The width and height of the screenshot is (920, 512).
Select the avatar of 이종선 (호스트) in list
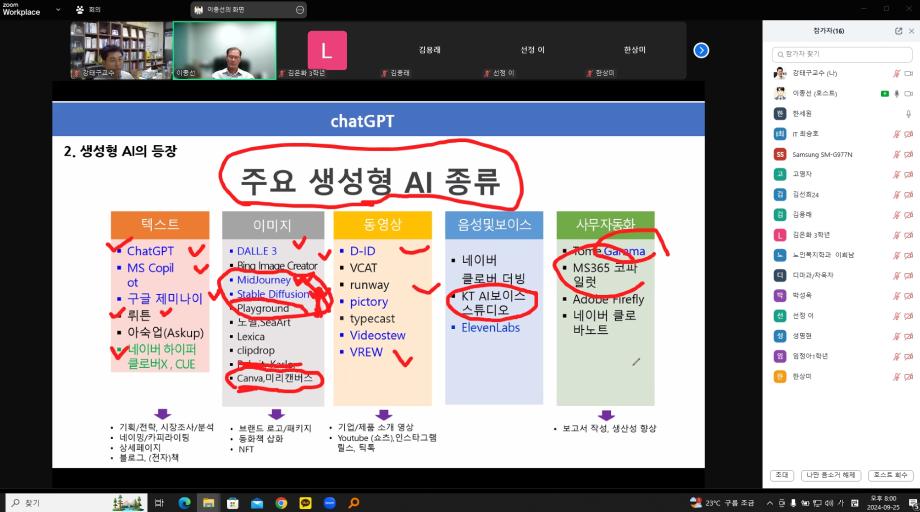coord(780,93)
